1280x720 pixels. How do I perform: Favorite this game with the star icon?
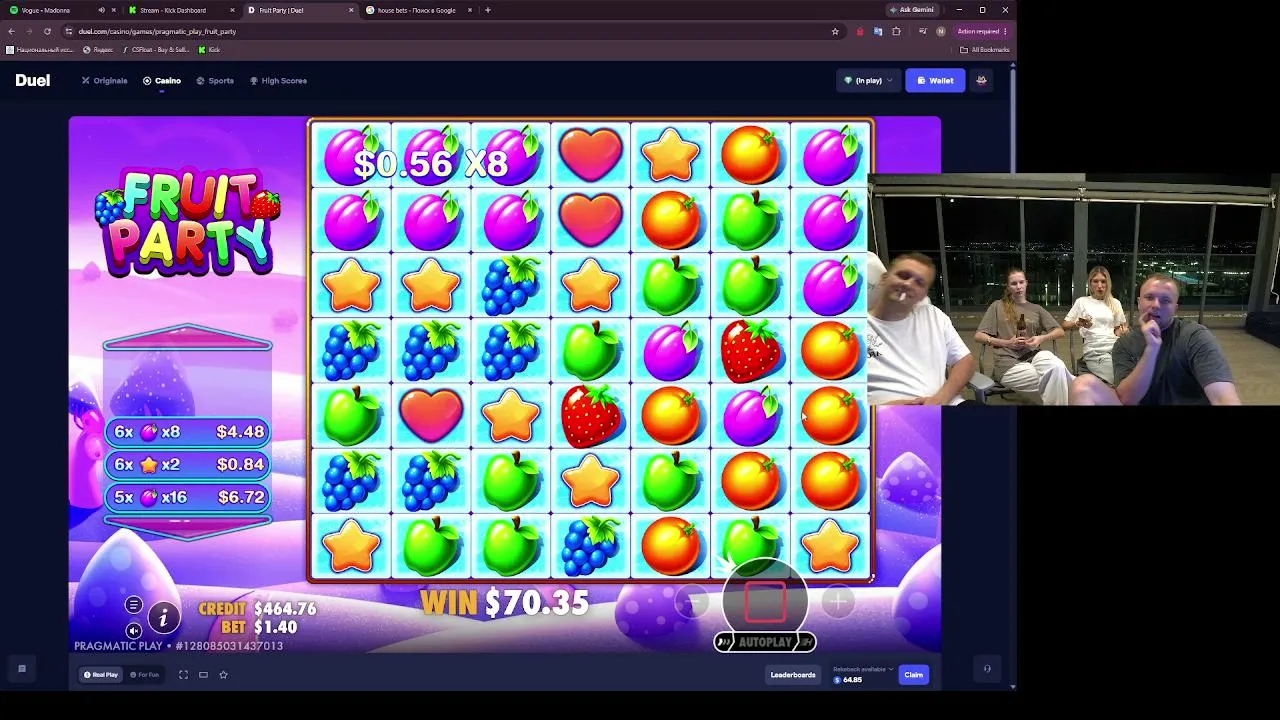tap(223, 675)
